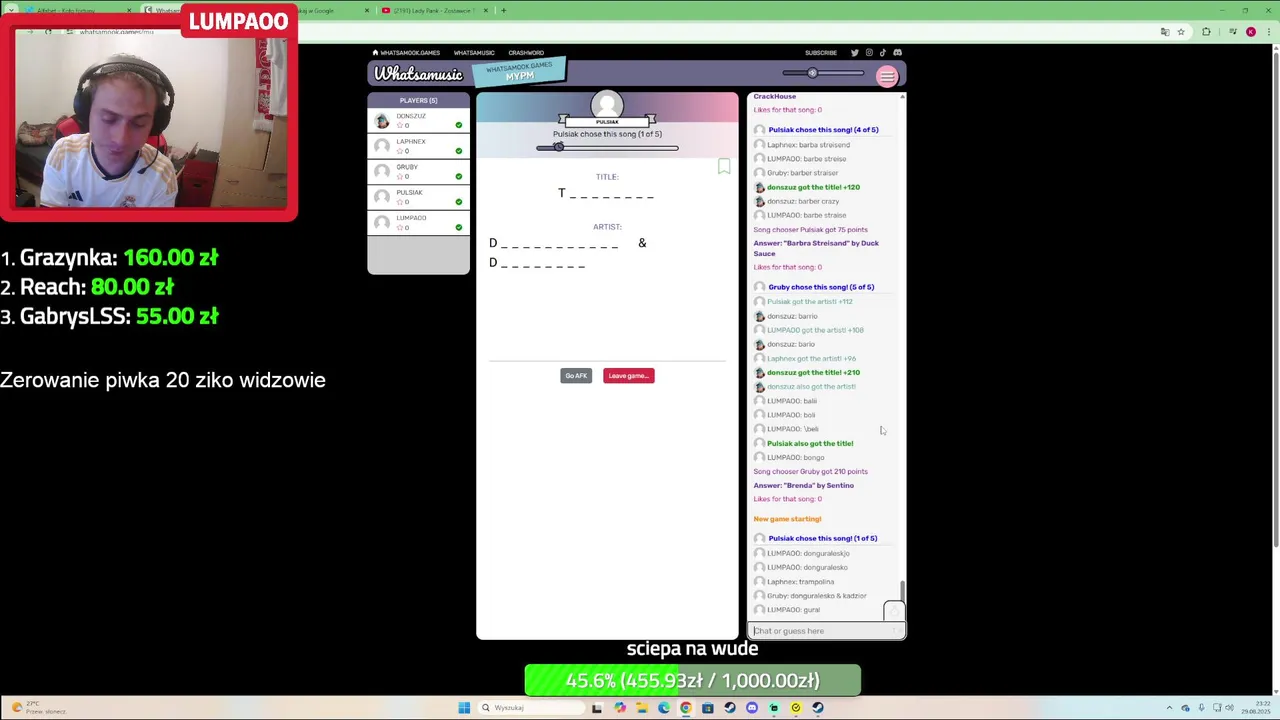Click the taskbar clock and date
Screen dimensions: 1280x720
click(1256, 708)
